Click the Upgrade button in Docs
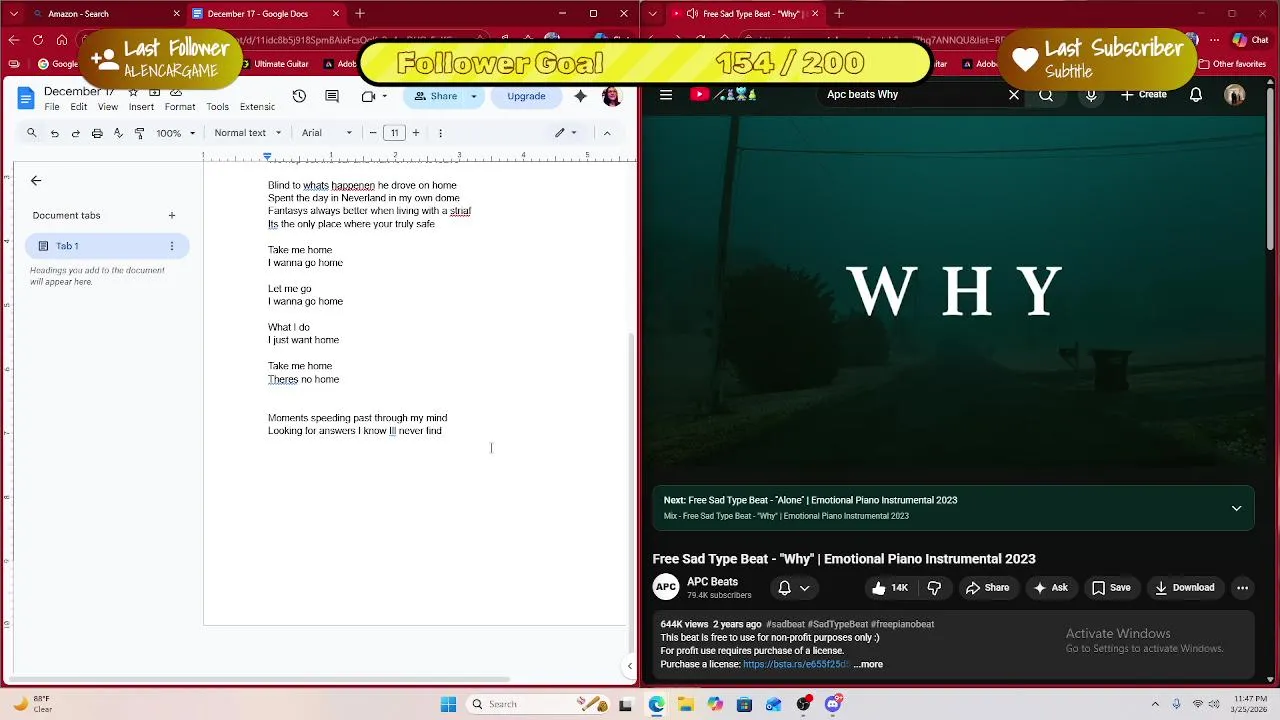The height and width of the screenshot is (720, 1280). pyautogui.click(x=526, y=96)
